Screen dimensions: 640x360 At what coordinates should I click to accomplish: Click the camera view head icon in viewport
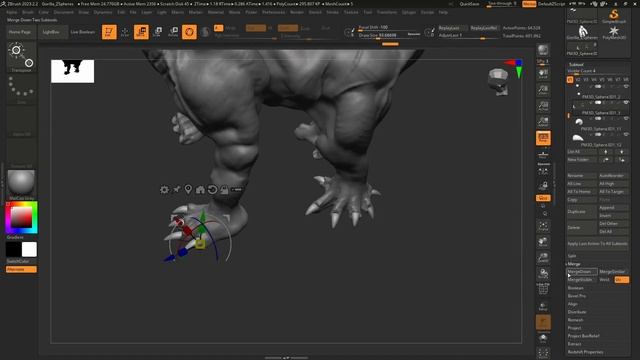[499, 82]
